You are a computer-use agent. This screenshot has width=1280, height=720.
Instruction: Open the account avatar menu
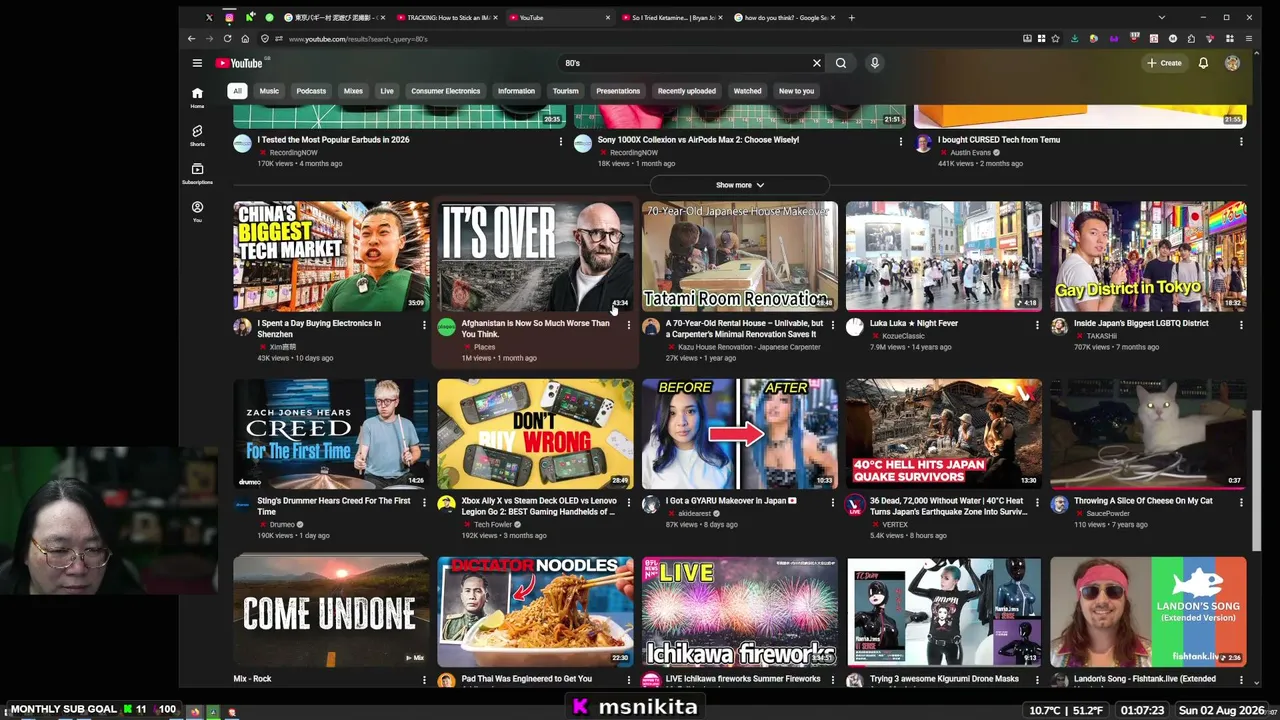tap(1232, 63)
